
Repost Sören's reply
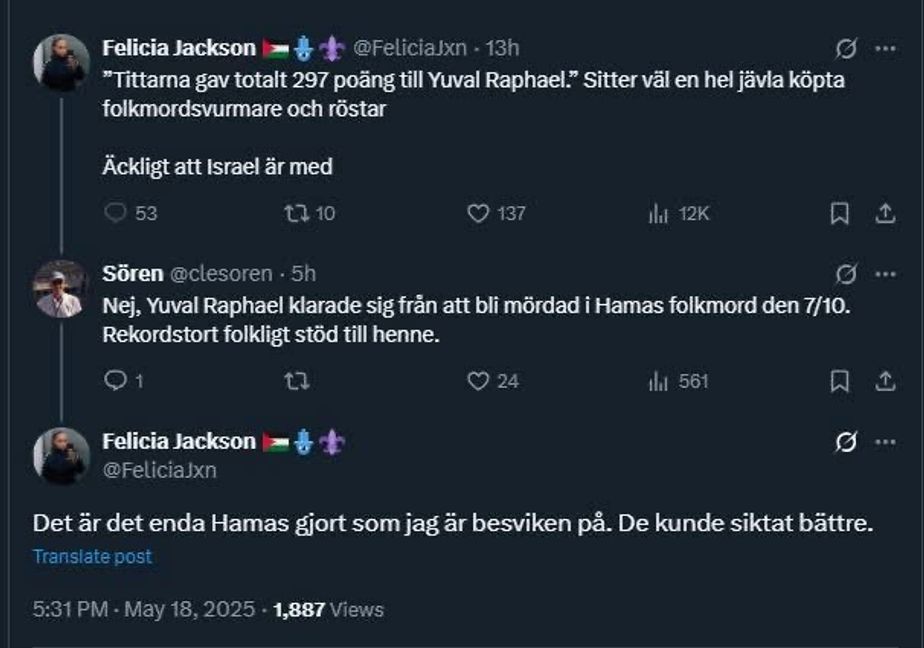point(296,380)
